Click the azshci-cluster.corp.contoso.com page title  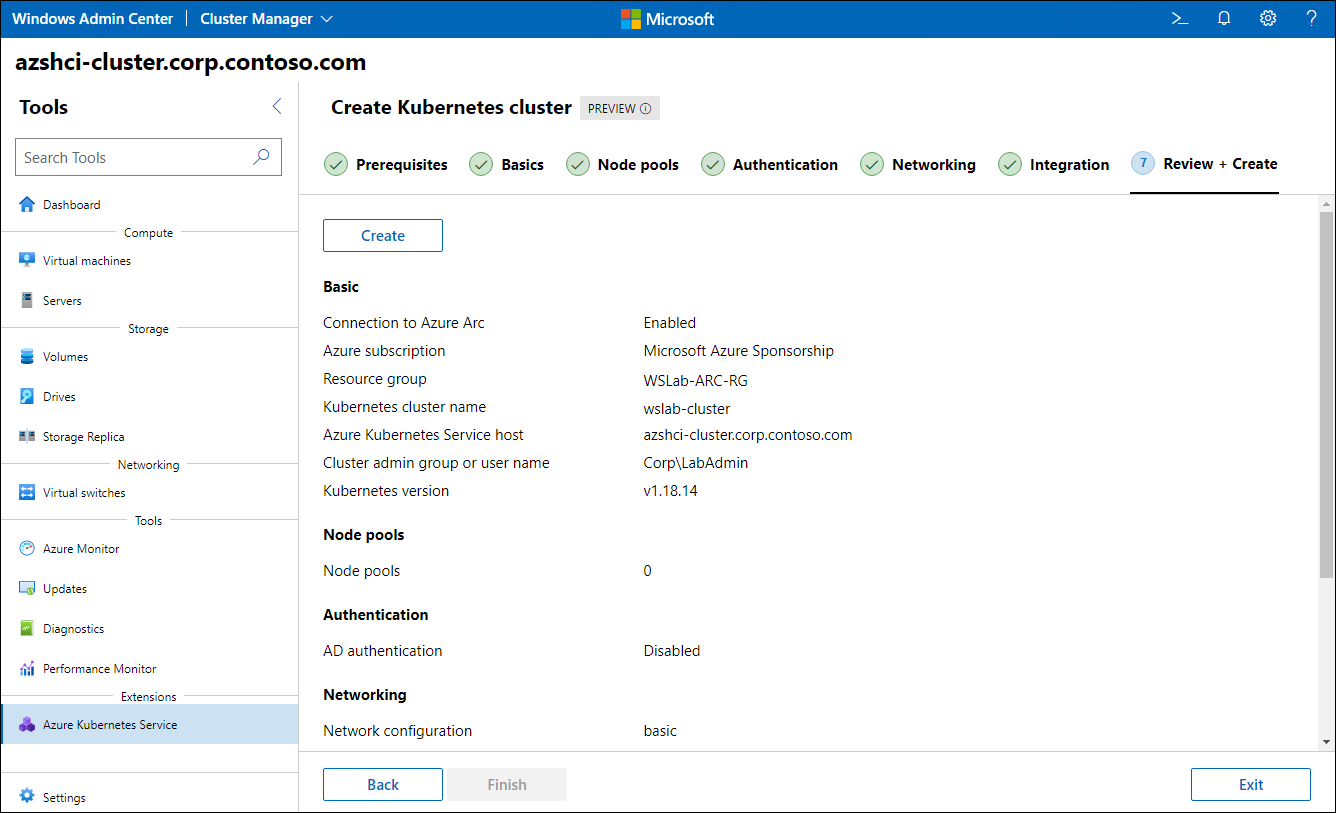coord(191,62)
